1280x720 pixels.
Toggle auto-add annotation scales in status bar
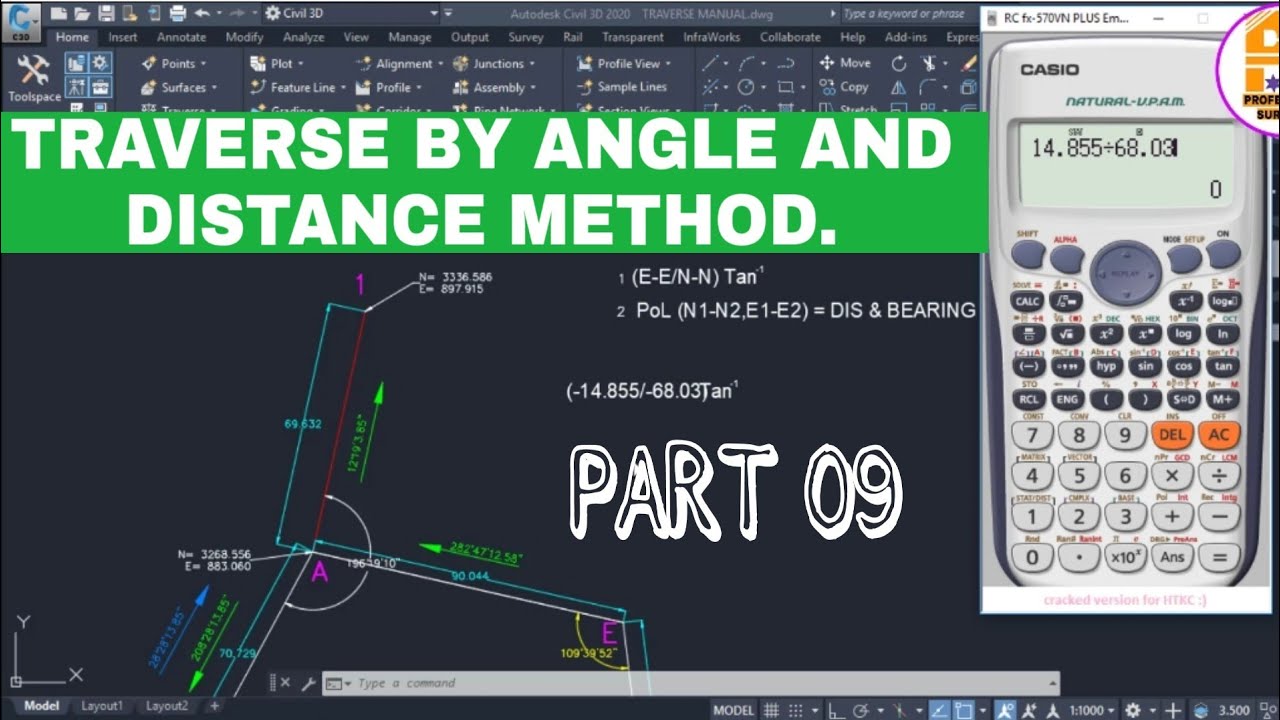1030,709
